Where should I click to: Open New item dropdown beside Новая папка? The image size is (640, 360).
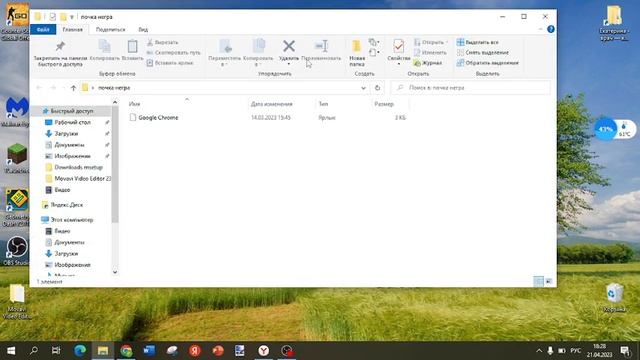(x=374, y=42)
